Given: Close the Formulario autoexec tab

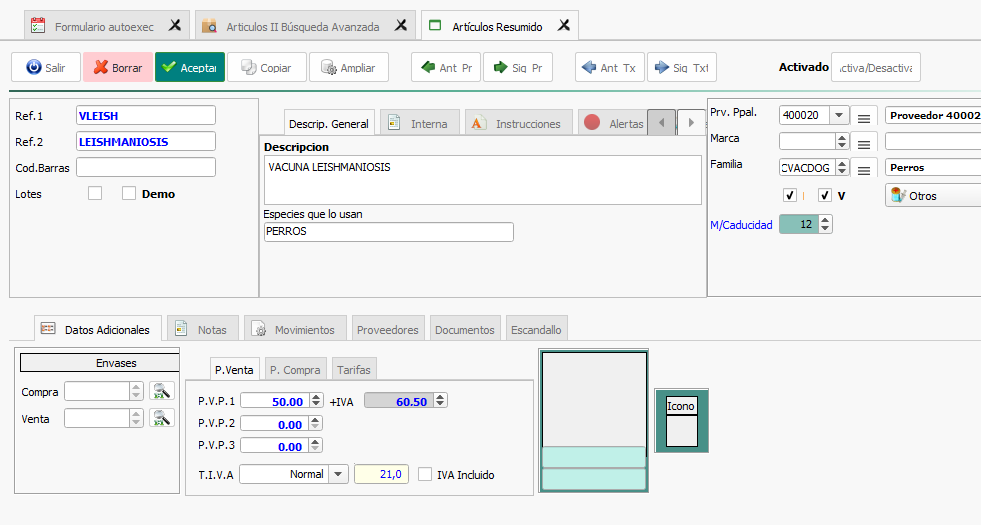Looking at the screenshot, I should tap(175, 26).
